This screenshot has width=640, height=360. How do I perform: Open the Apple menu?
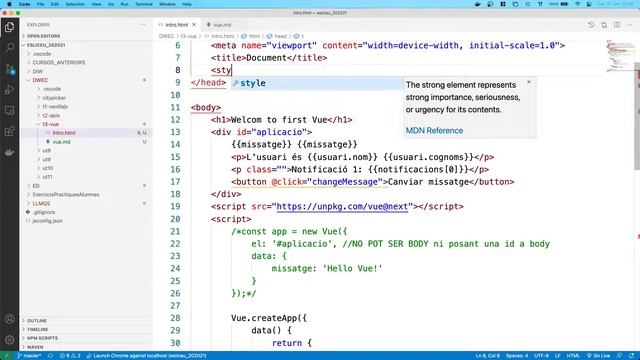pyautogui.click(x=9, y=4)
